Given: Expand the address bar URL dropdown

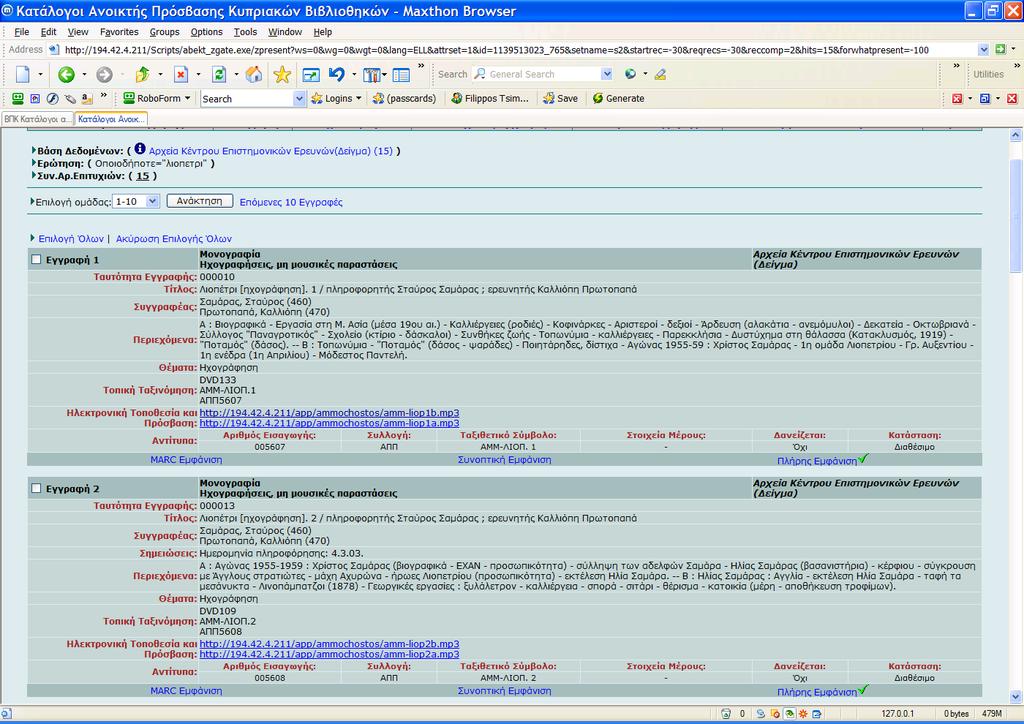Looking at the screenshot, I should [x=984, y=50].
